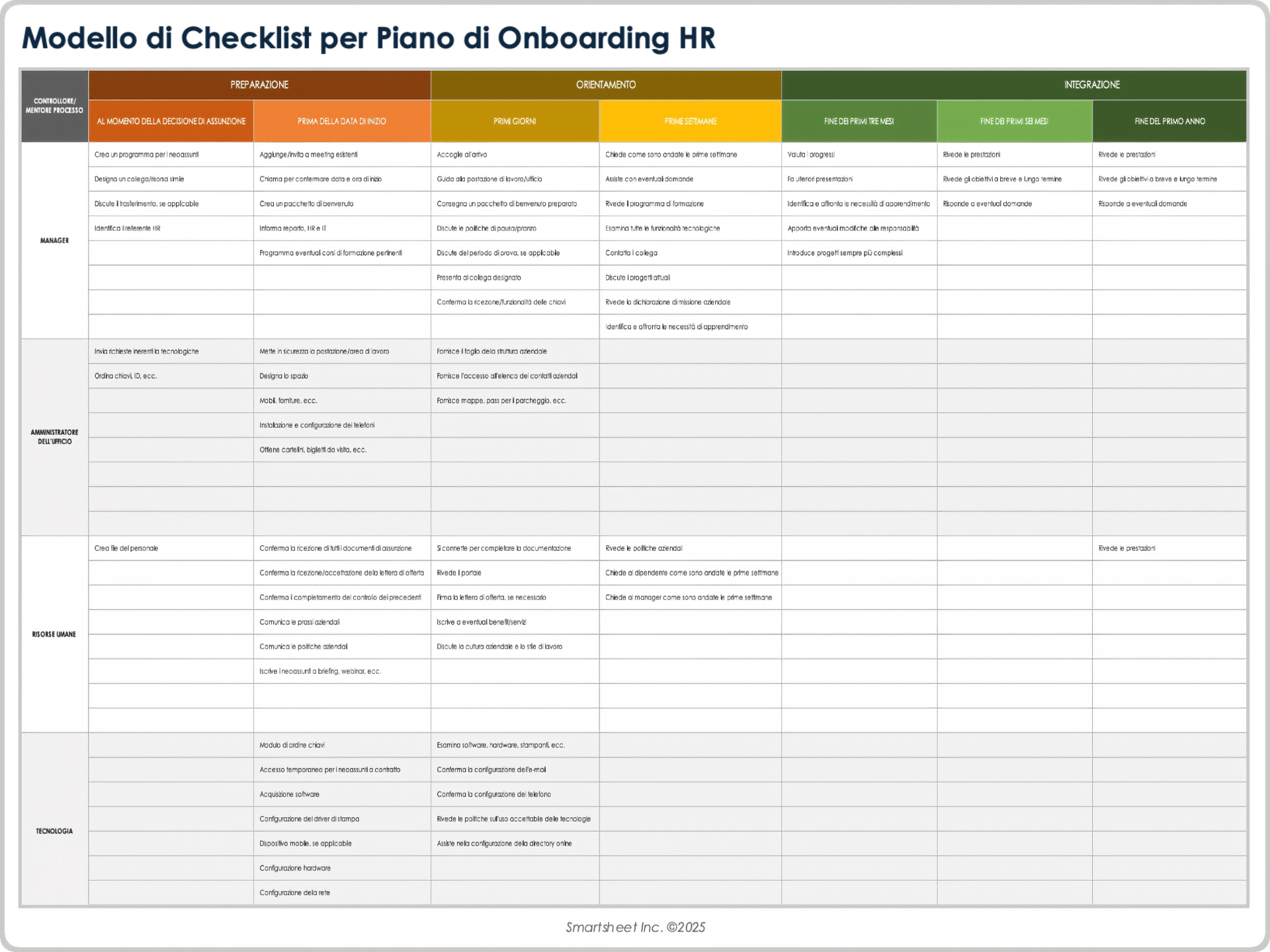Image resolution: width=1270 pixels, height=952 pixels.
Task: Click the cell 'Crea un programma per i neoassunti'
Action: click(148, 154)
